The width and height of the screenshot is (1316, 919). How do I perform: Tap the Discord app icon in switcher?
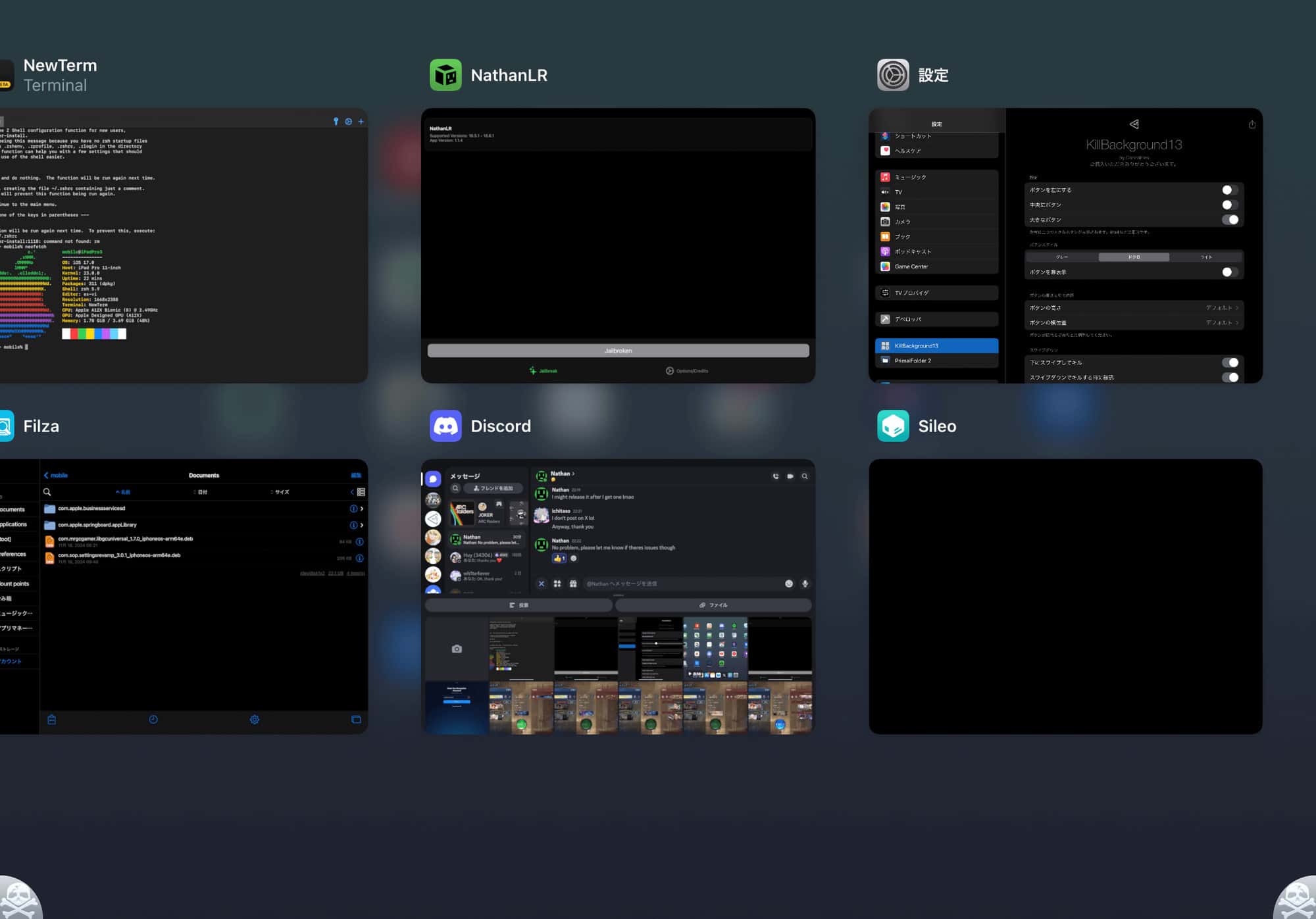[x=445, y=426]
